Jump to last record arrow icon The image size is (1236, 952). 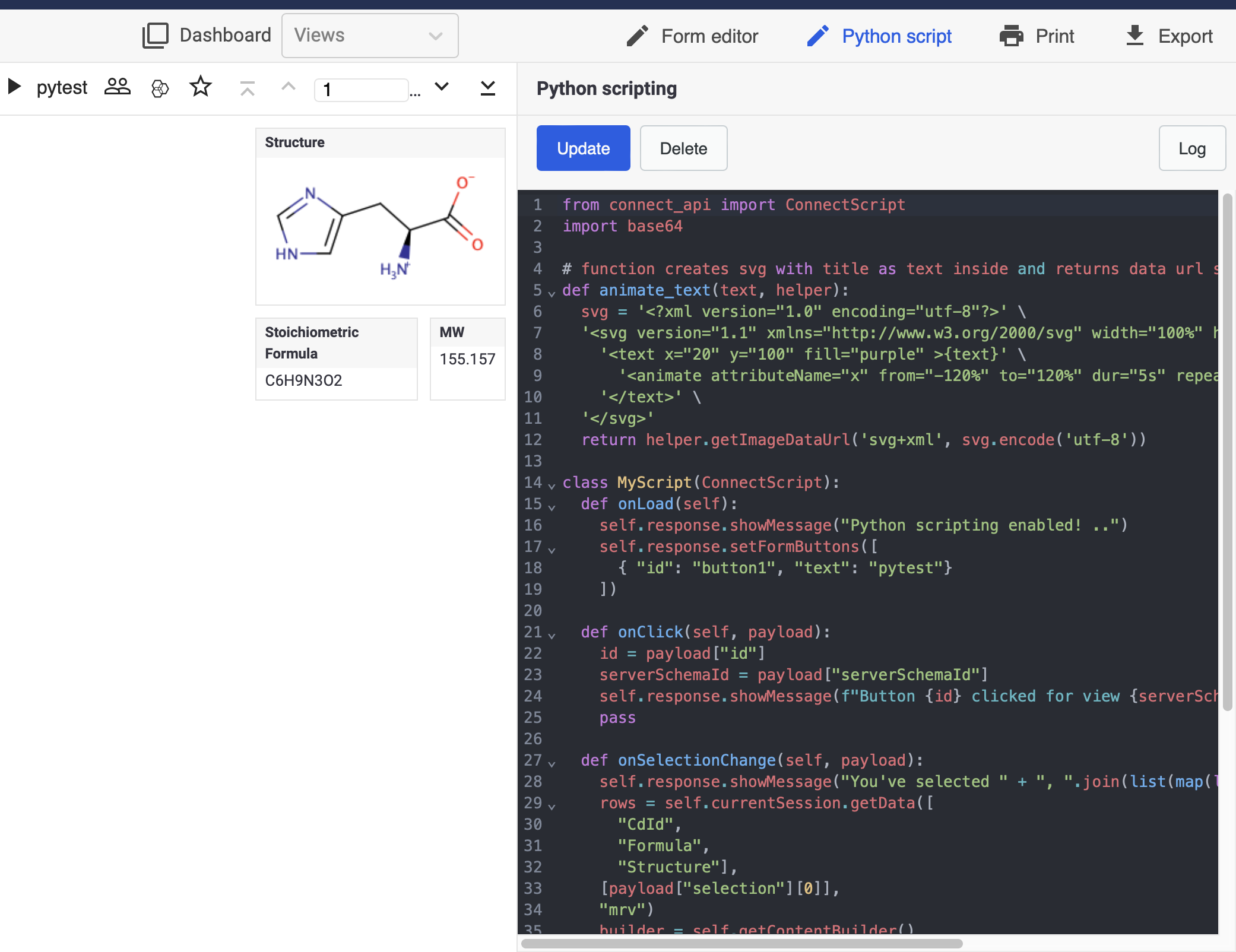(487, 88)
